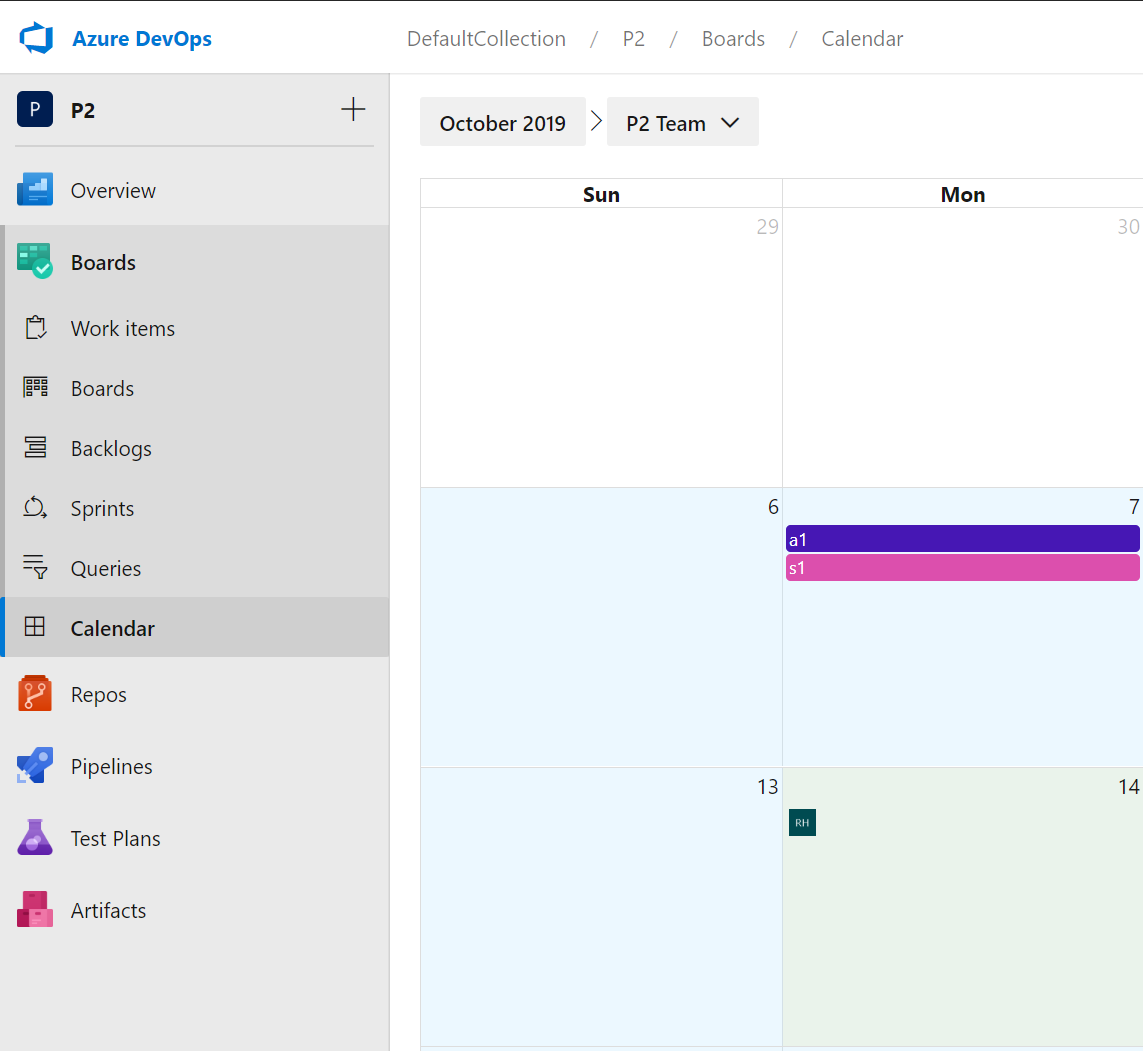Viewport: 1143px width, 1051px height.
Task: Click the Backlogs icon
Action: [37, 448]
